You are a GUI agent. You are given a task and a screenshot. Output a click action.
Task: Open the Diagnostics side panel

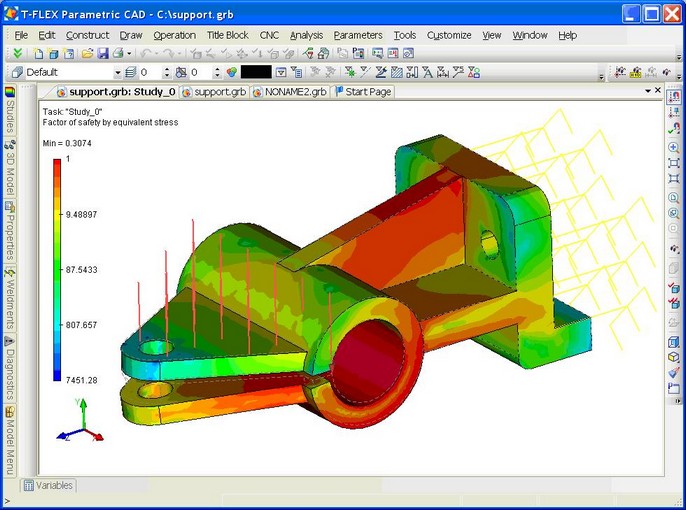coord(10,368)
